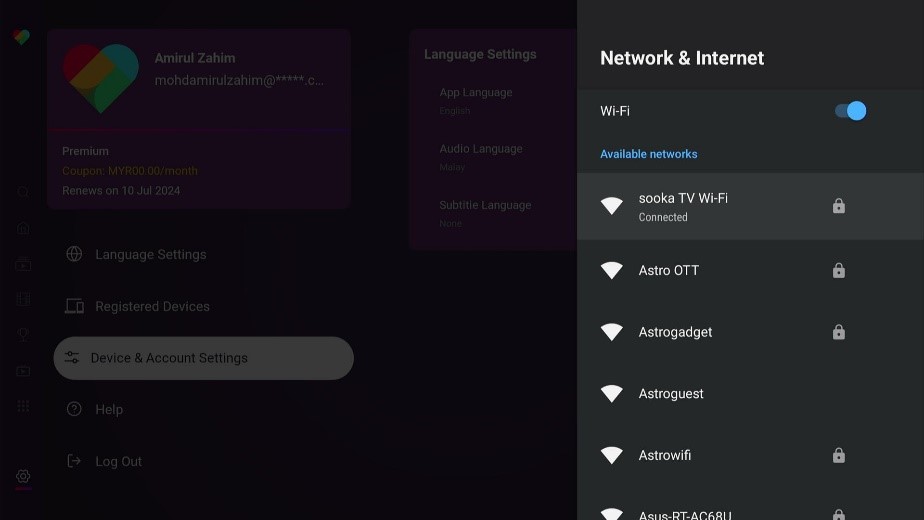Click the Wi-Fi signal icon for Astroguest
This screenshot has width=924, height=520.
click(612, 393)
